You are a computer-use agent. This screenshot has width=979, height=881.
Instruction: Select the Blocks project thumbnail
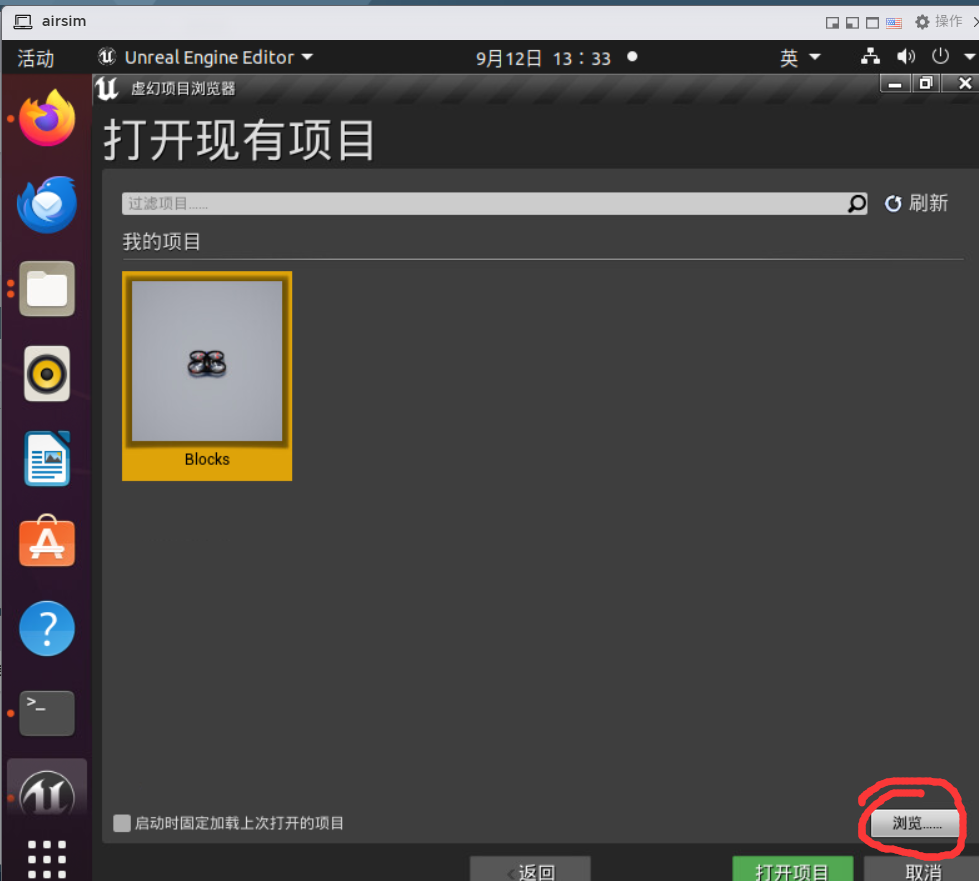coord(207,361)
